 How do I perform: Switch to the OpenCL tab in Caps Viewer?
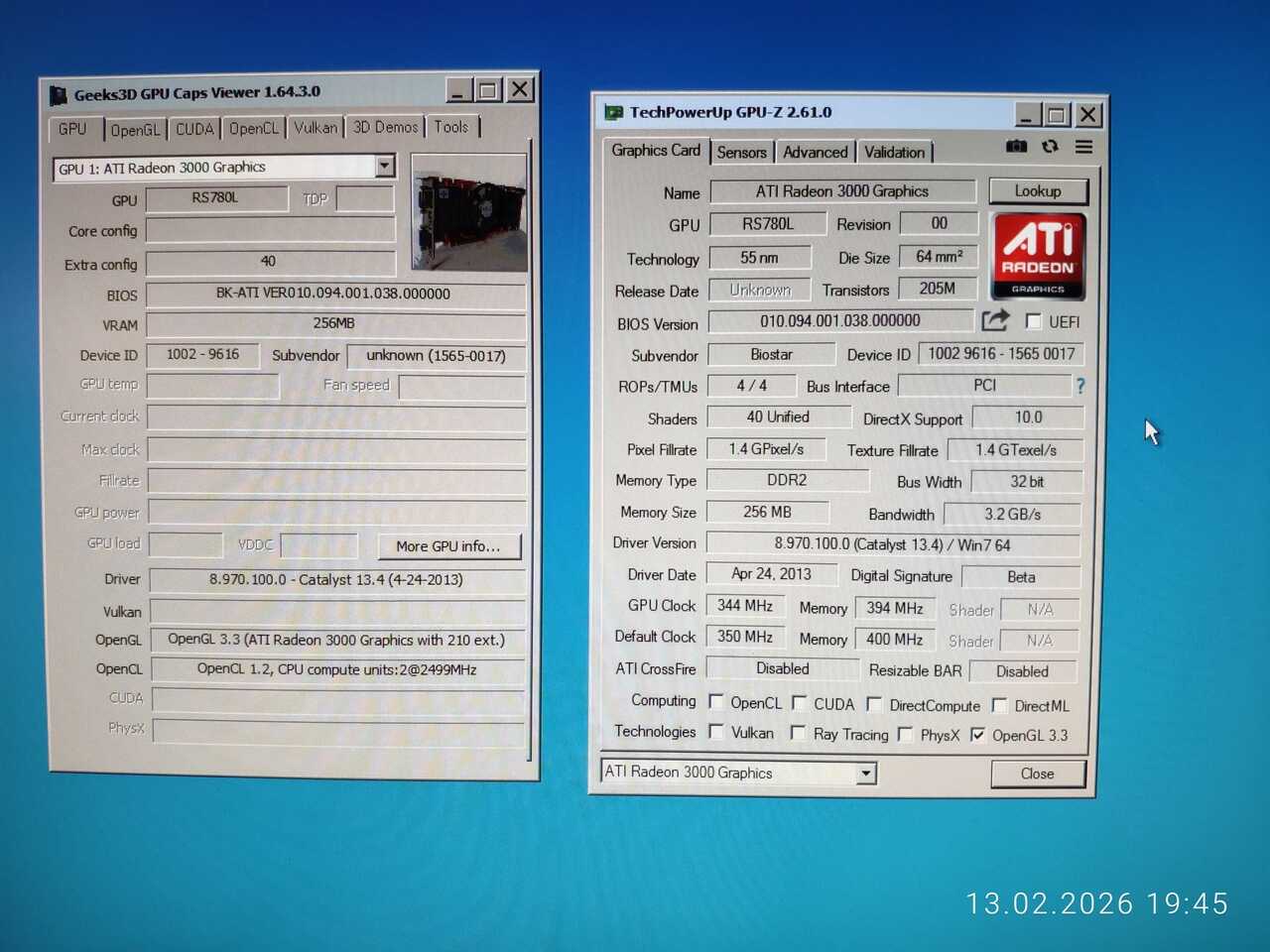tap(254, 129)
